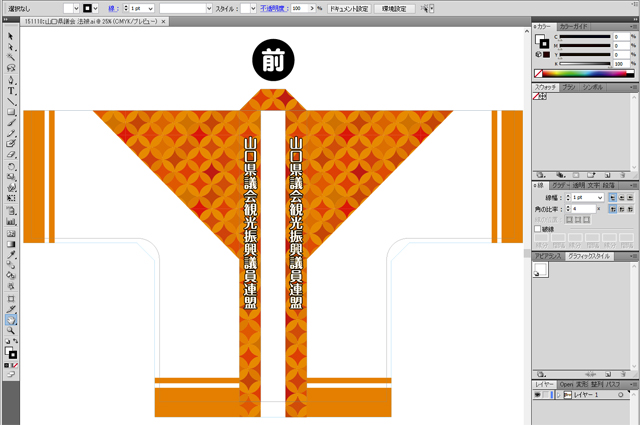Select round cap in stroke panel

(x=621, y=197)
